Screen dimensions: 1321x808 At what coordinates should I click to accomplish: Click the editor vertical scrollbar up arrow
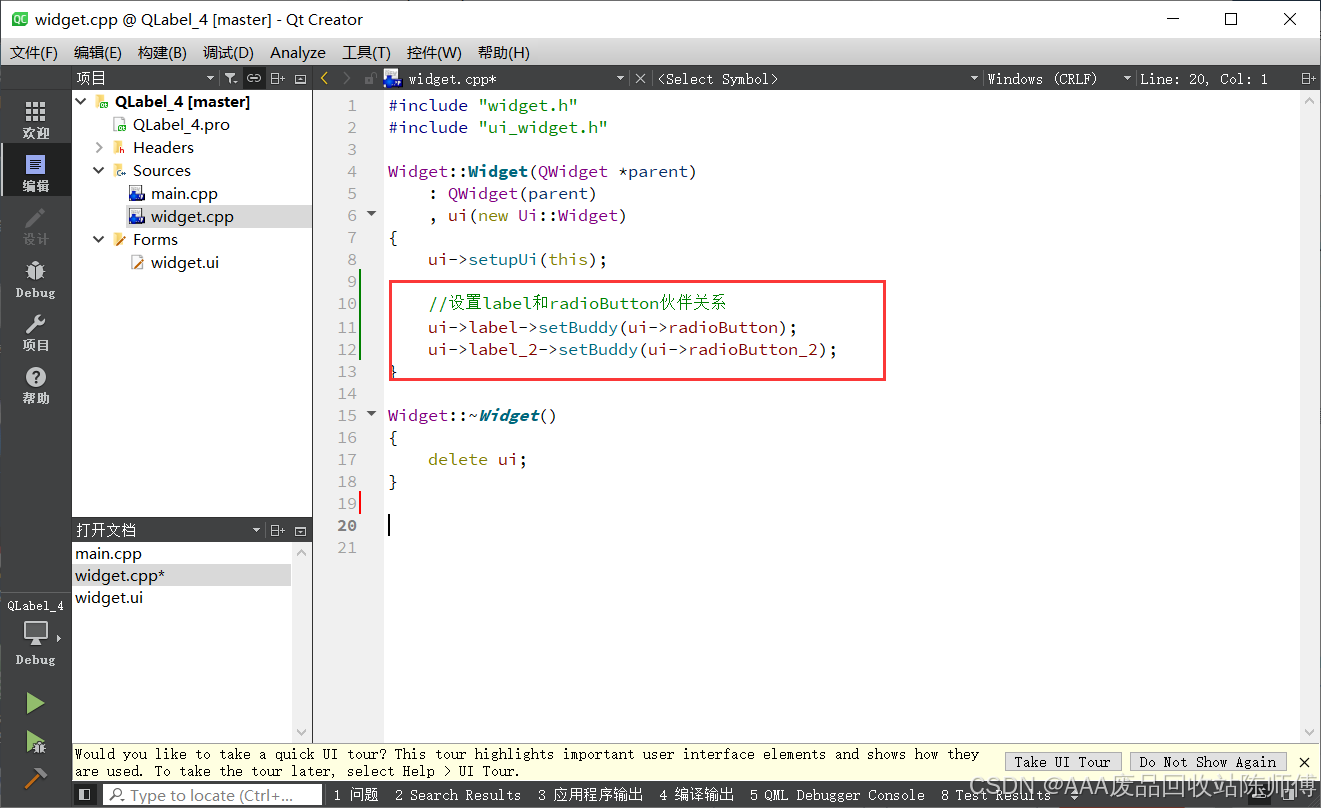tap(1310, 101)
